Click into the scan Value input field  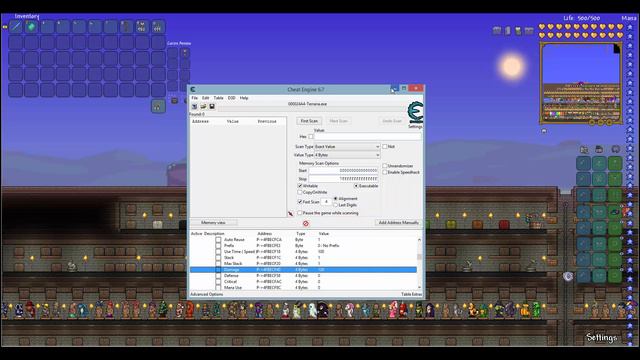click(x=367, y=137)
